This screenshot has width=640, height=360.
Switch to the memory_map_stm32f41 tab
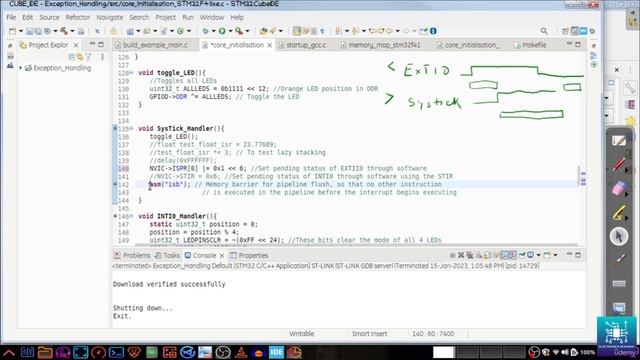tap(384, 45)
